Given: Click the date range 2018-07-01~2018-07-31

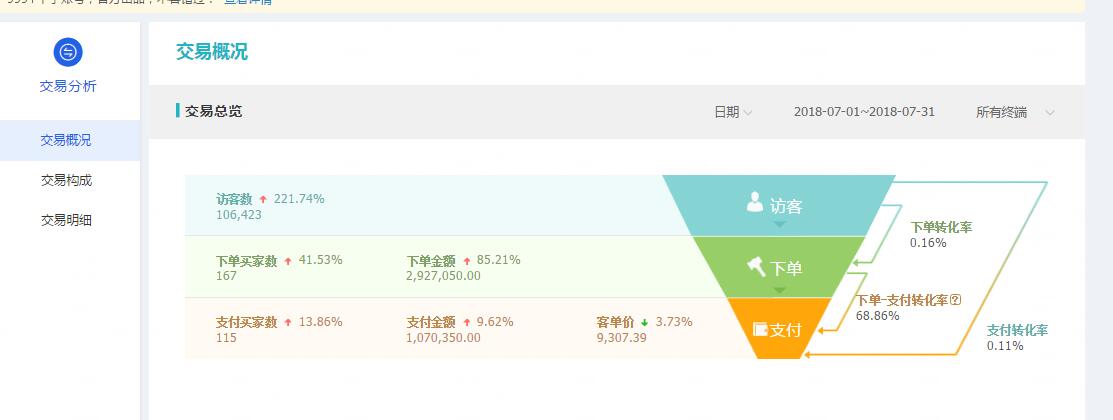Looking at the screenshot, I should pos(864,112).
